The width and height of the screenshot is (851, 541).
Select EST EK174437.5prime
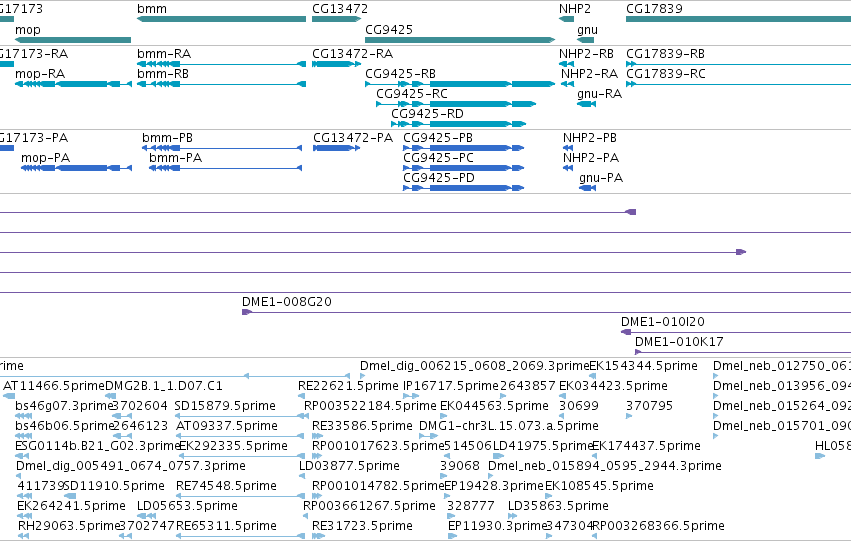click(x=646, y=446)
